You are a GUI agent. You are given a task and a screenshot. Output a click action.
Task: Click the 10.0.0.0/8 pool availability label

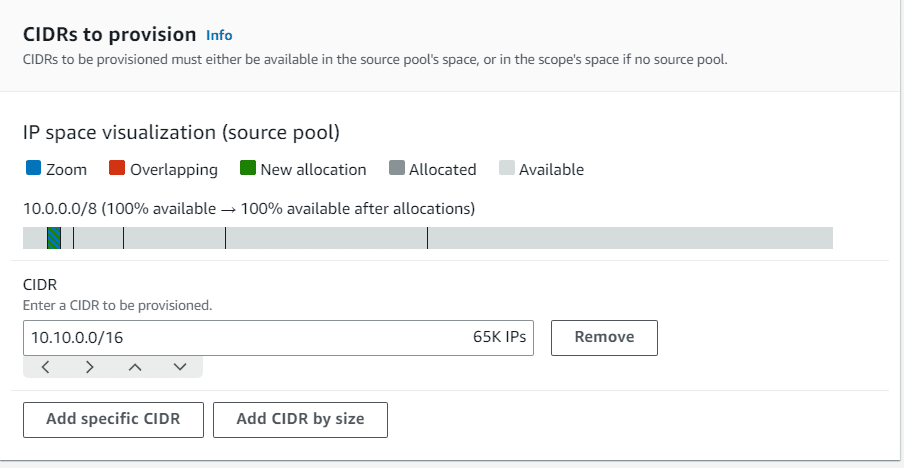[248, 209]
